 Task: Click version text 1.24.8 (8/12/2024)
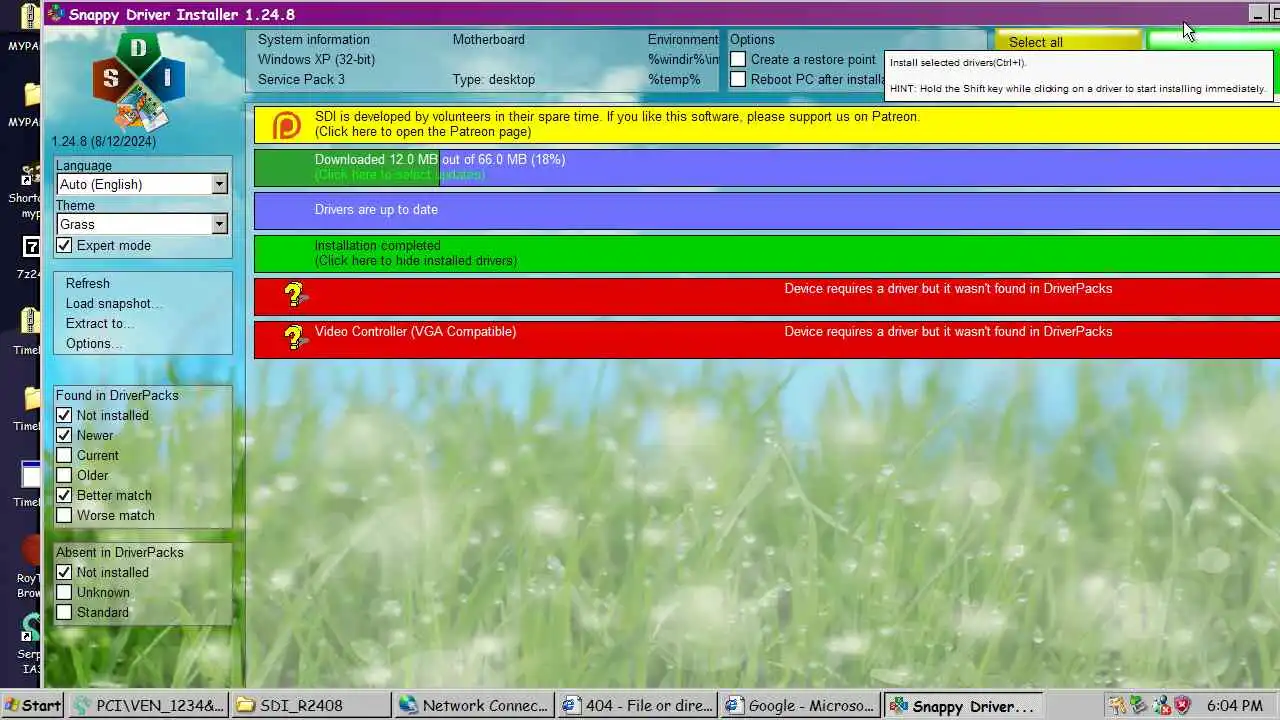point(104,141)
